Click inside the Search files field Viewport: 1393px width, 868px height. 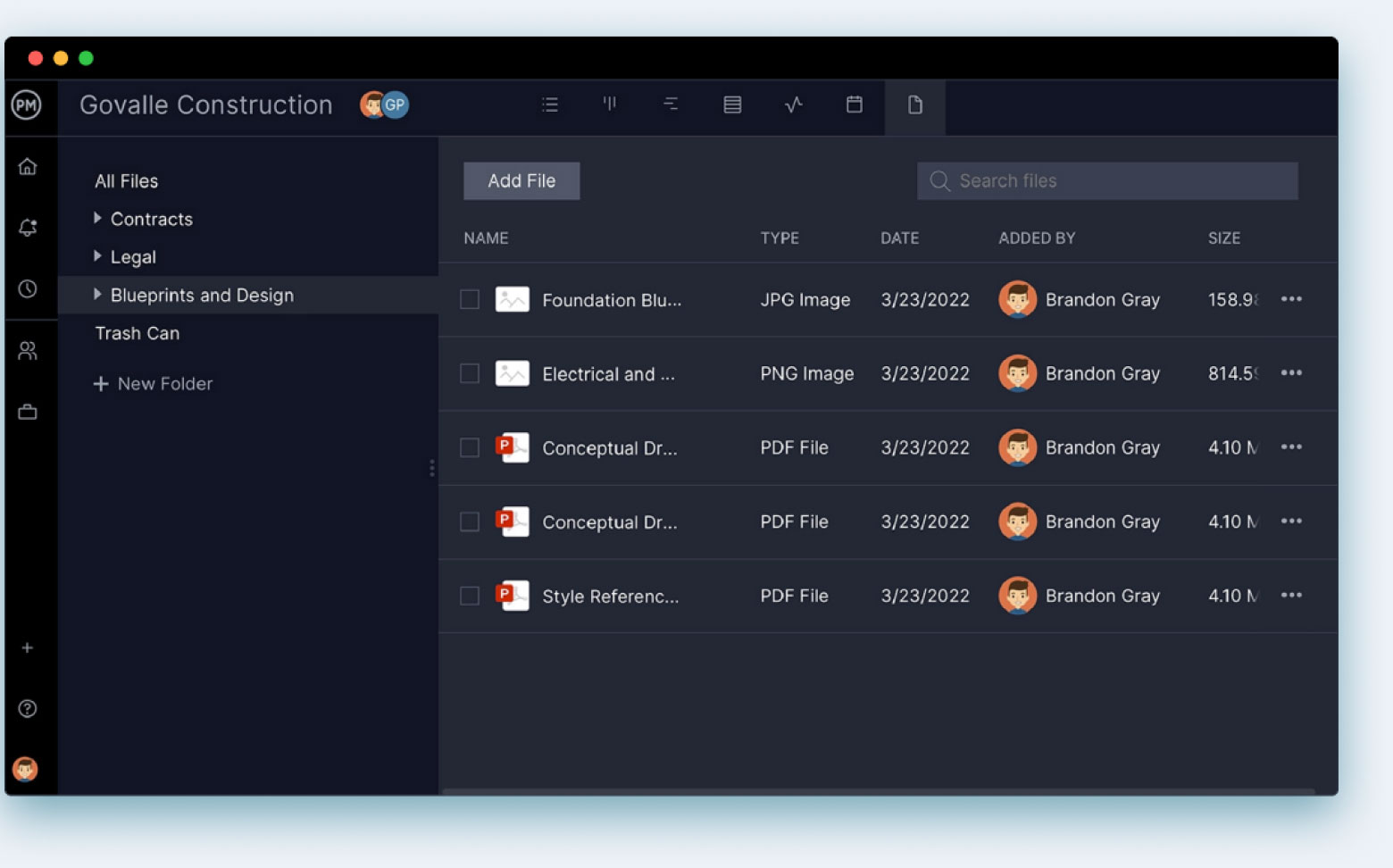tap(1107, 180)
